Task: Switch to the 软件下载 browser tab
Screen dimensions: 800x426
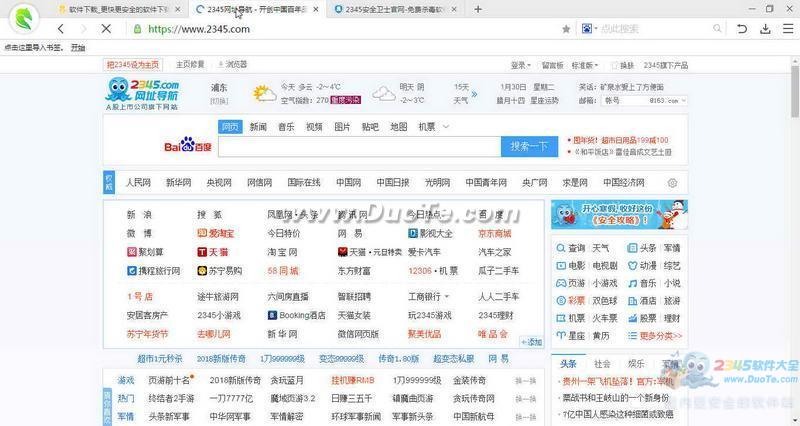Action: [x=119, y=9]
